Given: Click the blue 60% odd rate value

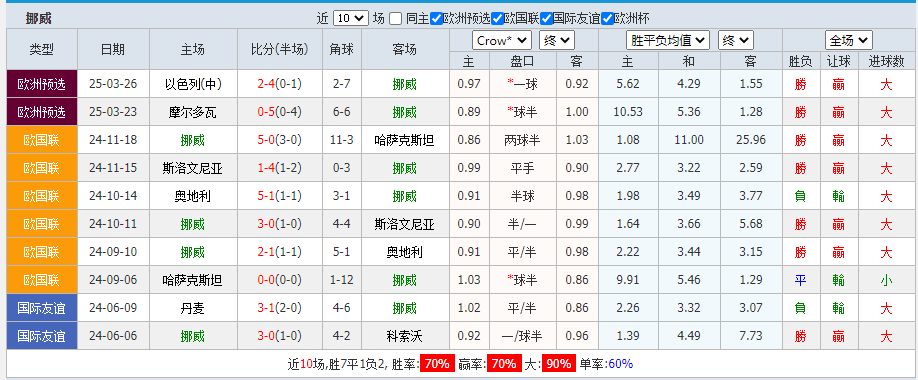Looking at the screenshot, I should [x=621, y=364].
